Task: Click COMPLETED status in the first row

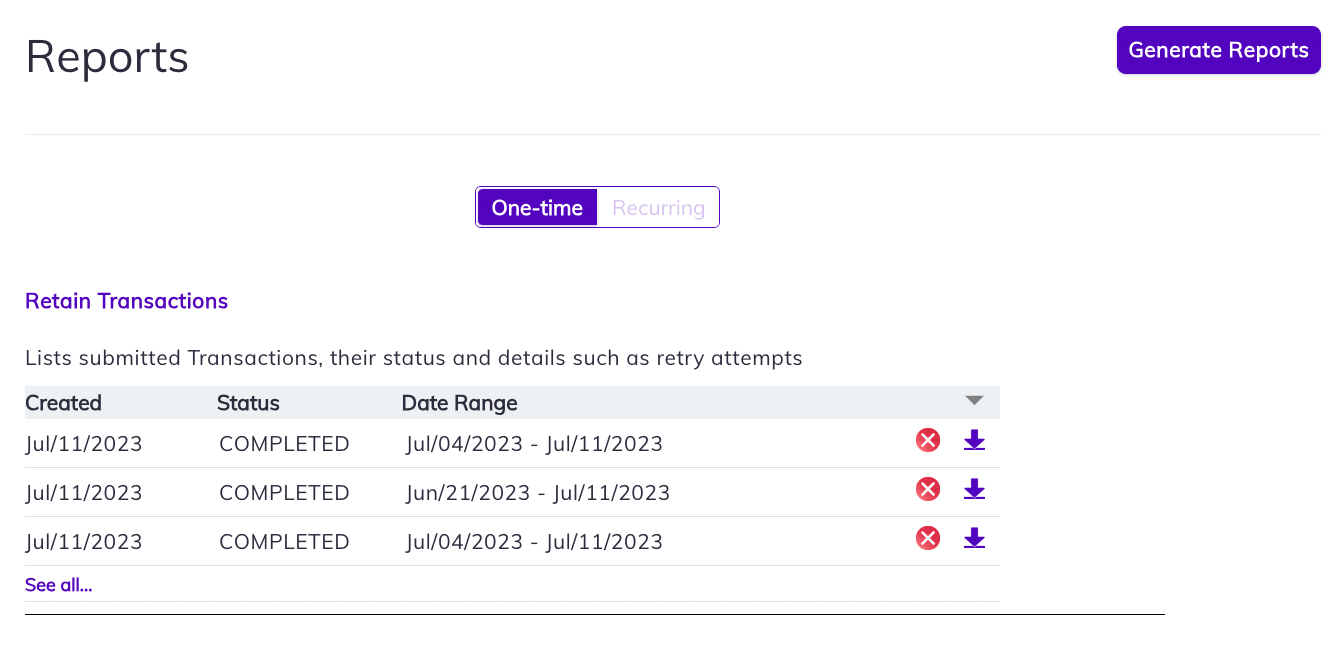Action: point(284,444)
